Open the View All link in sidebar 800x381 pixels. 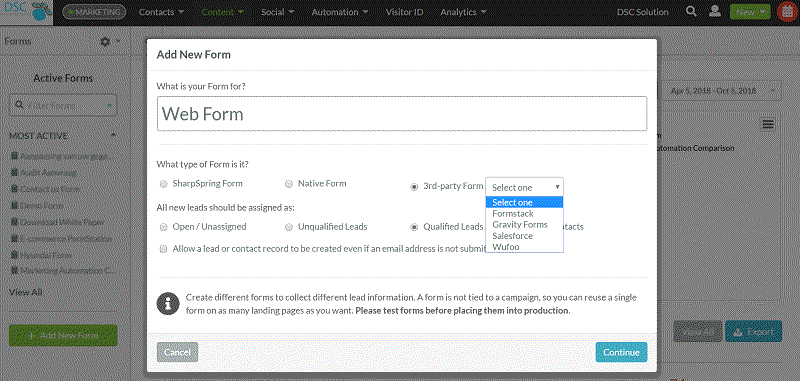click(x=26, y=292)
